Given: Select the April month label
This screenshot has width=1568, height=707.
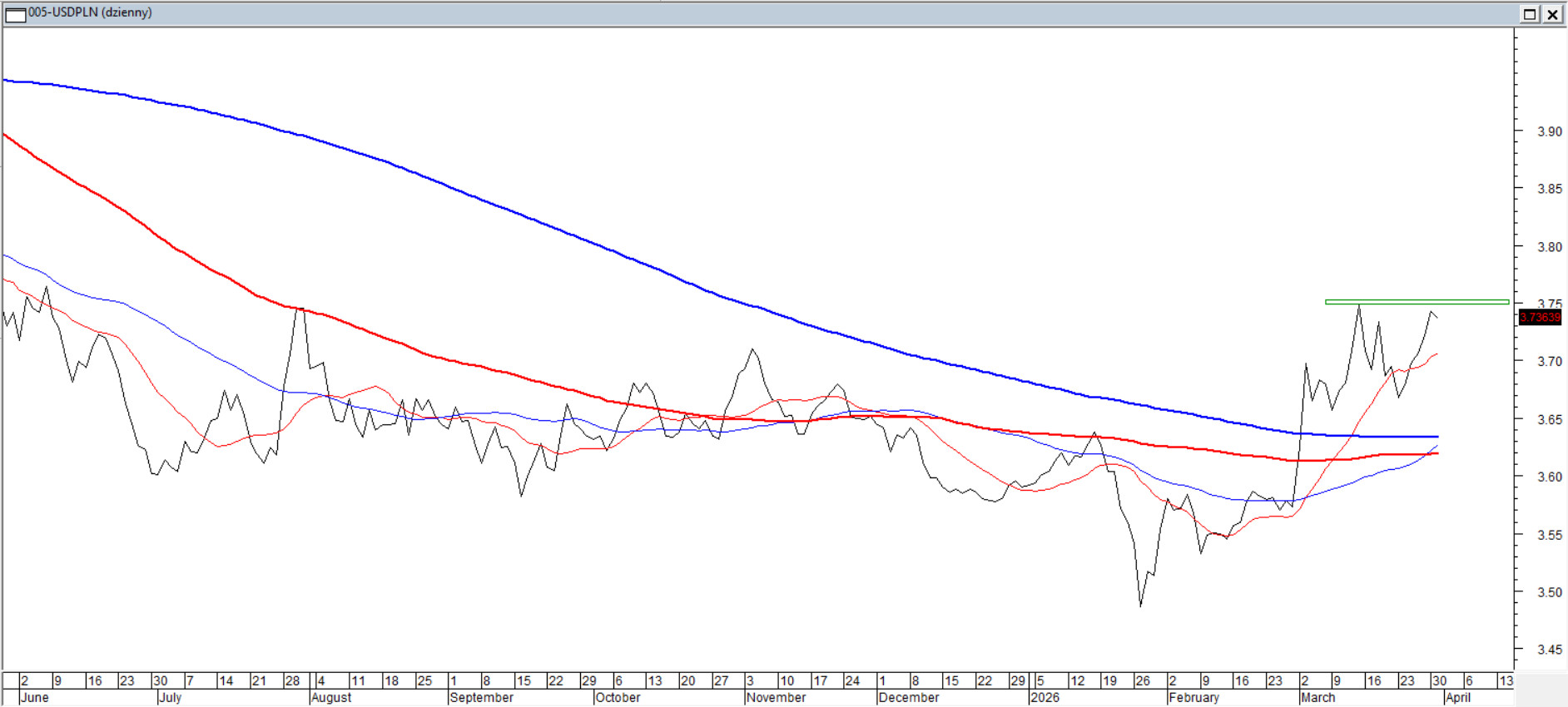Looking at the screenshot, I should (1457, 698).
